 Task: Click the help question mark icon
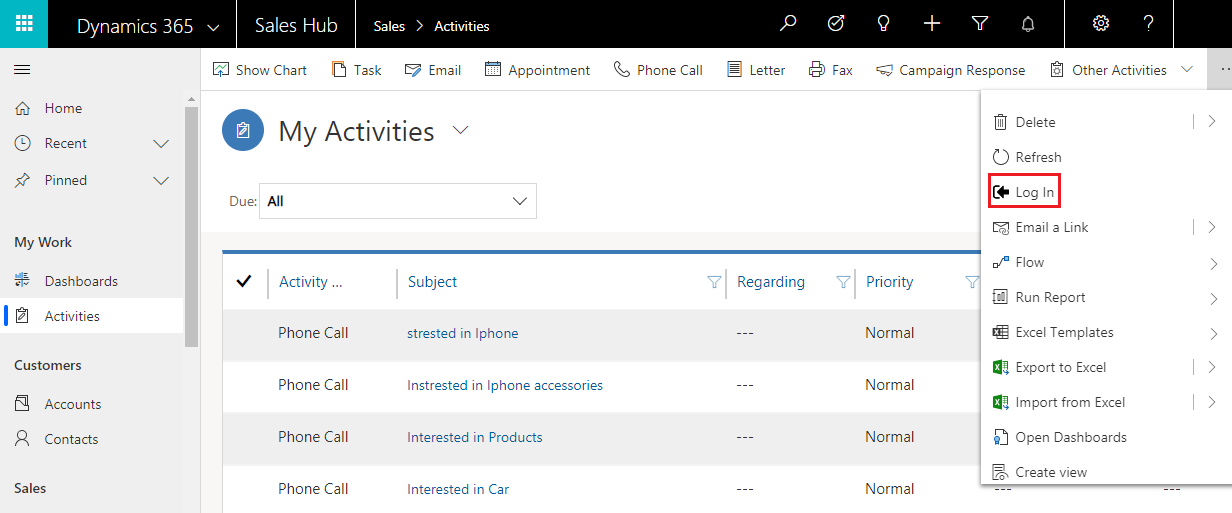click(x=1149, y=24)
